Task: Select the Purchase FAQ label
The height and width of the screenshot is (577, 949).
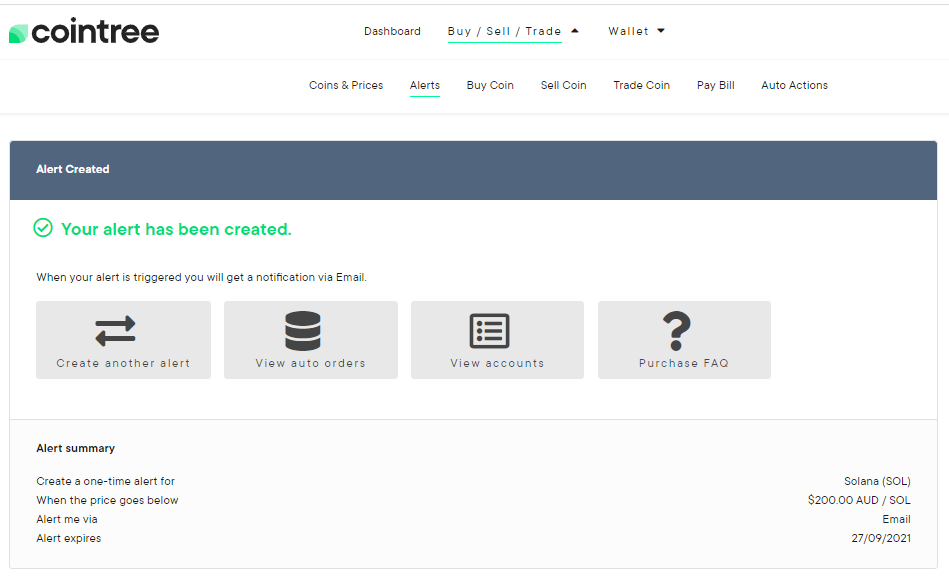Action: pyautogui.click(x=684, y=363)
